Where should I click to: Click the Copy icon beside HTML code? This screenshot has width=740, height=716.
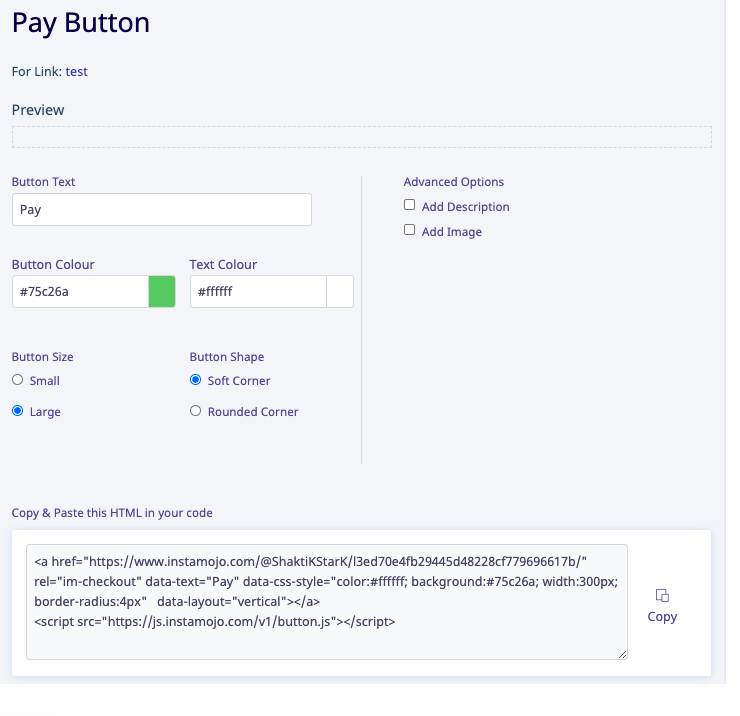tap(662, 595)
